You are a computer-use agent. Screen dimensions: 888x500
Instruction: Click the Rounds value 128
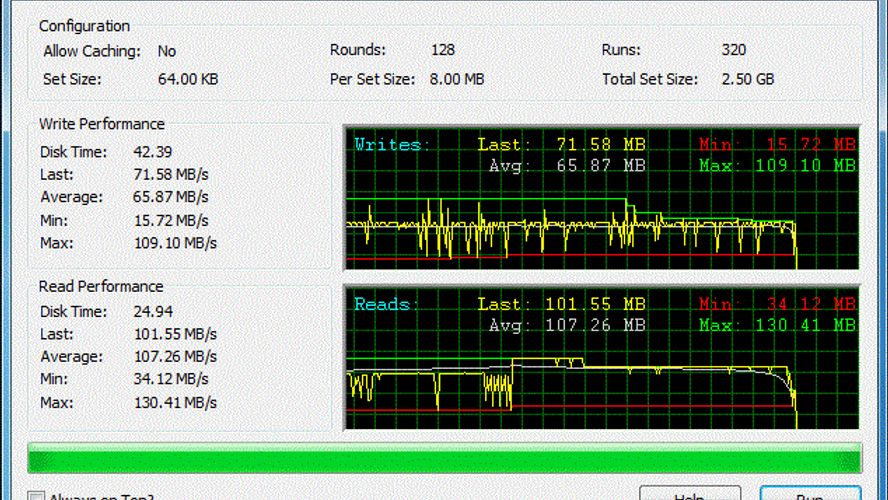[443, 50]
